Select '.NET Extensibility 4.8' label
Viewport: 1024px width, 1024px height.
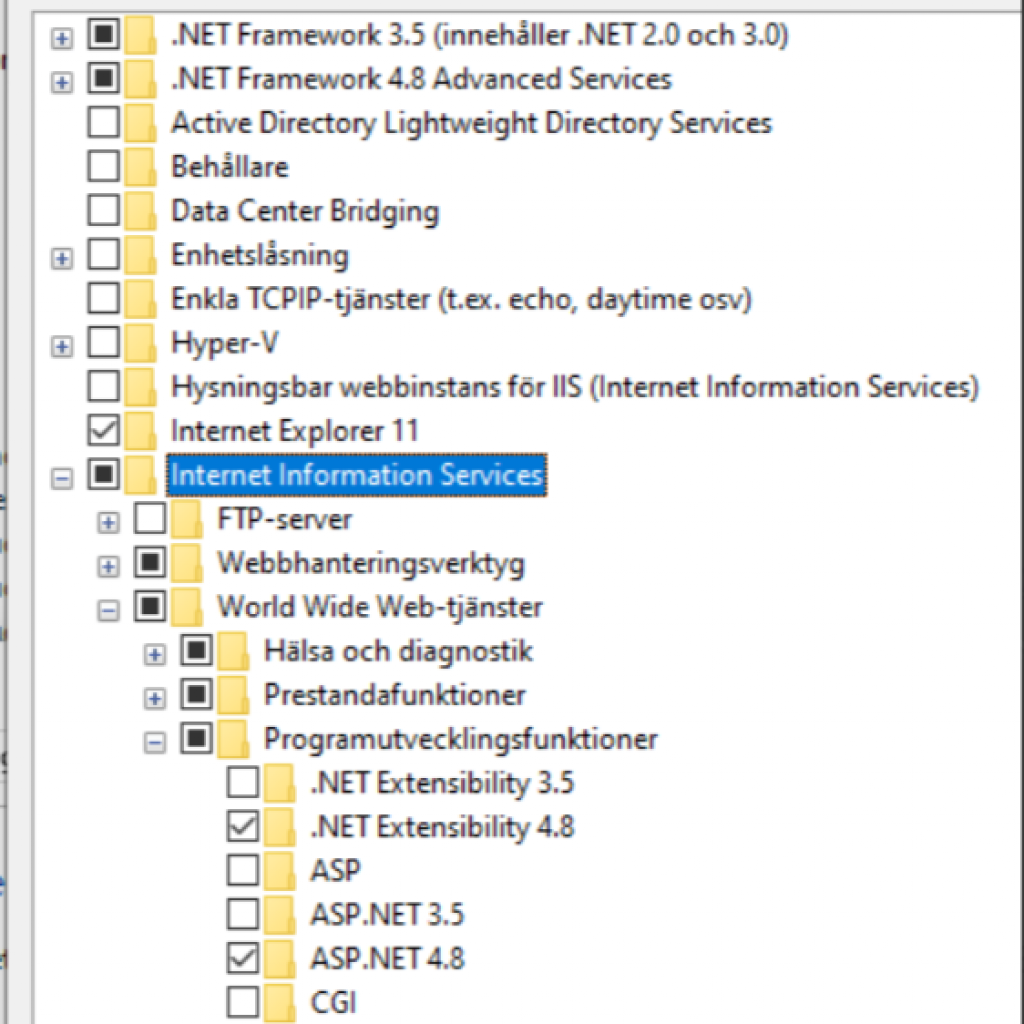tap(442, 827)
